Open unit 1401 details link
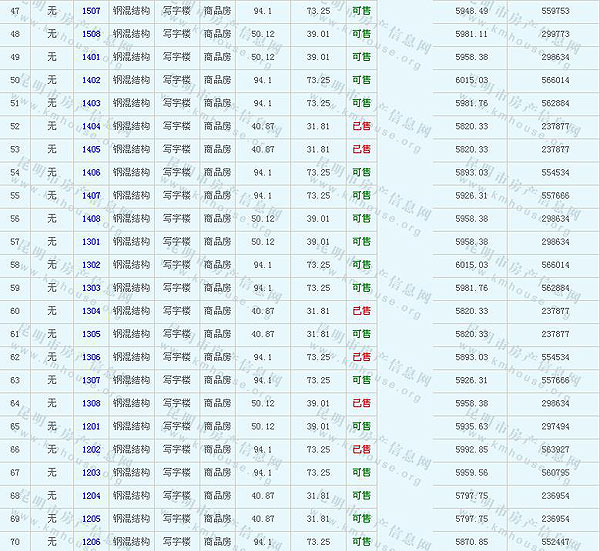 91,57
